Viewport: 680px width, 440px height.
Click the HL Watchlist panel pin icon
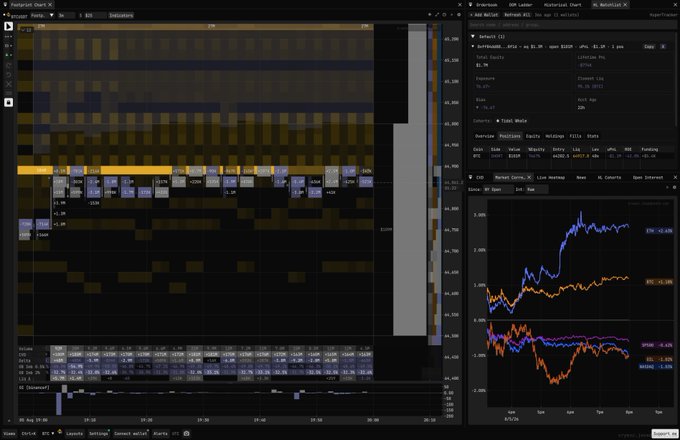point(471,5)
